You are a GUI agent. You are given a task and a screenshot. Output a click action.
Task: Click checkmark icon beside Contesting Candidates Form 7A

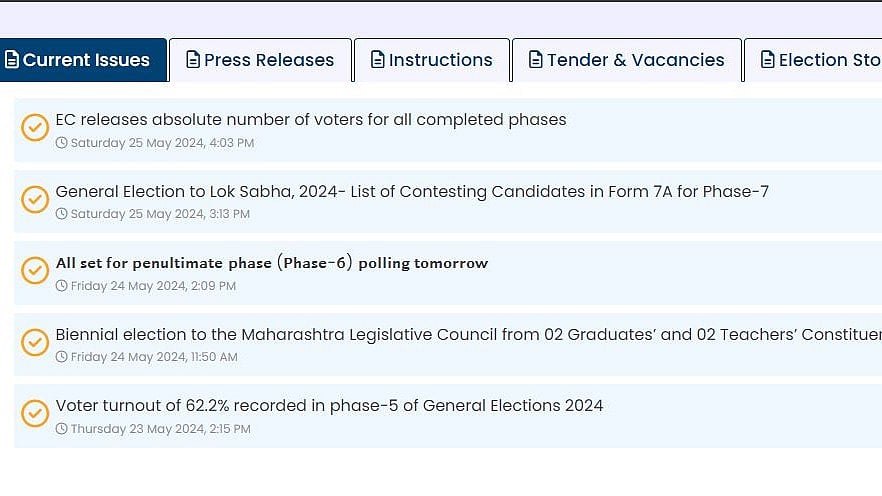(x=35, y=199)
